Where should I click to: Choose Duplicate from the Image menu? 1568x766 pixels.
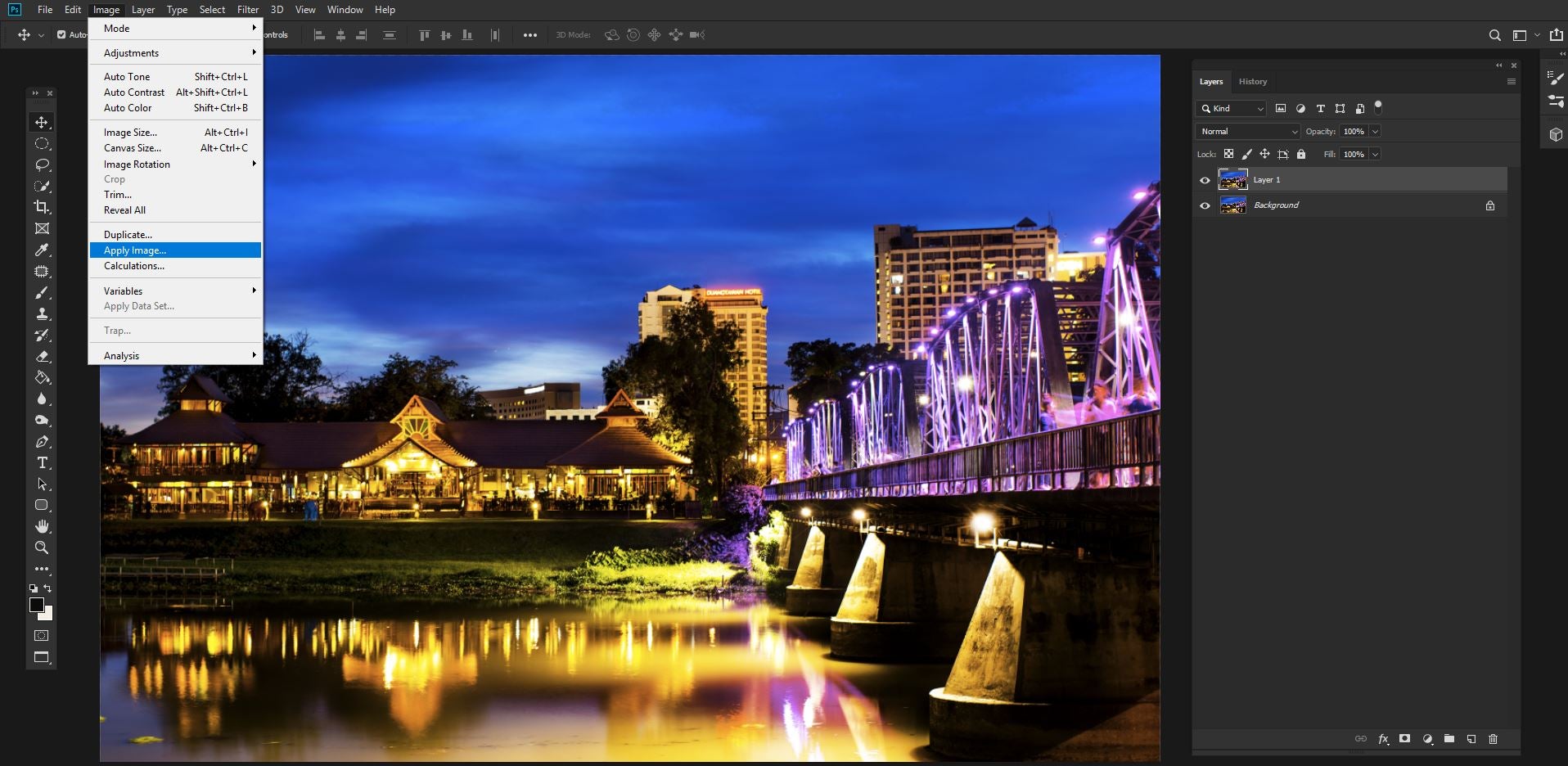point(127,234)
